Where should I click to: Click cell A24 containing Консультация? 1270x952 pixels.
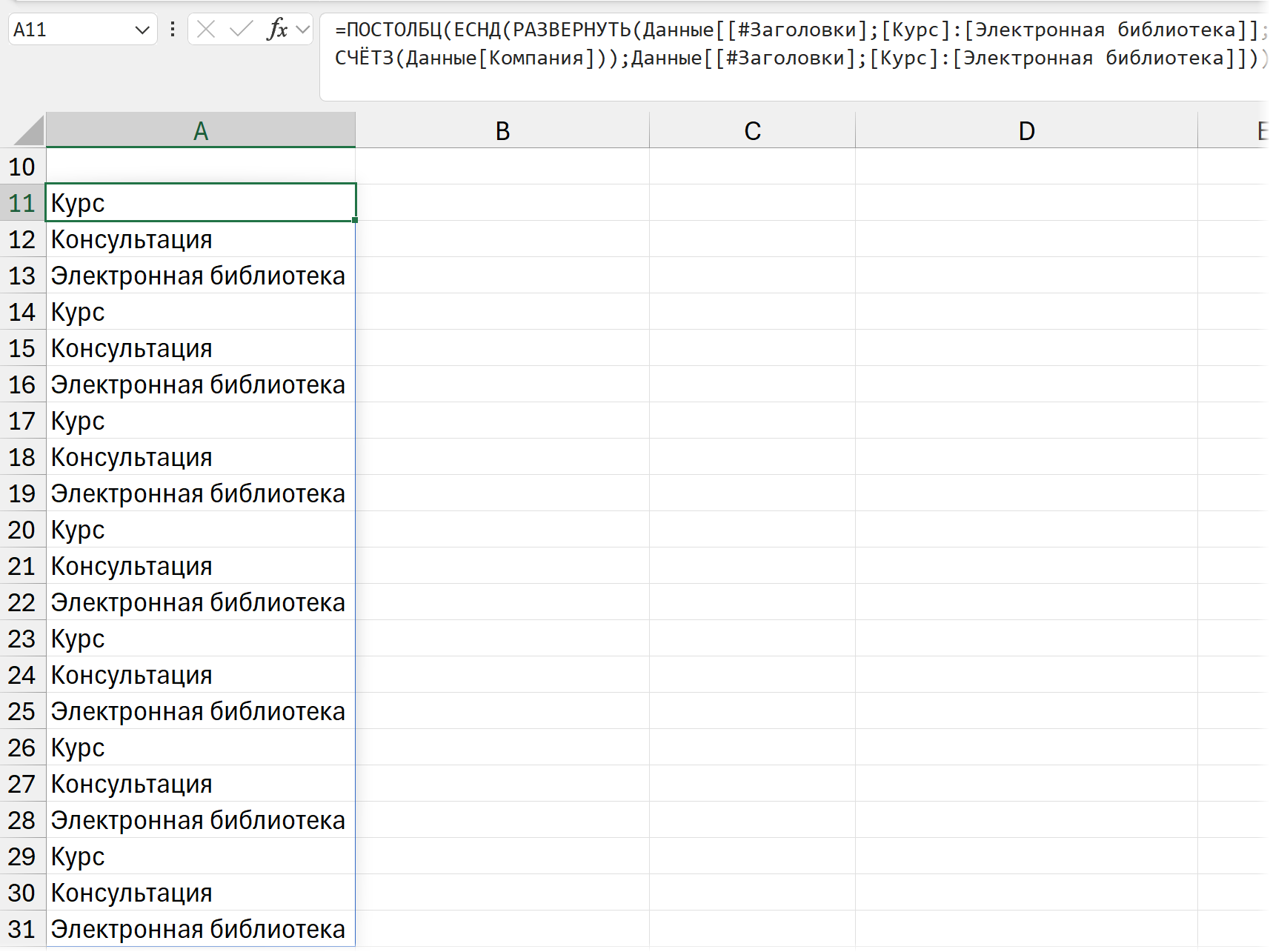click(201, 675)
